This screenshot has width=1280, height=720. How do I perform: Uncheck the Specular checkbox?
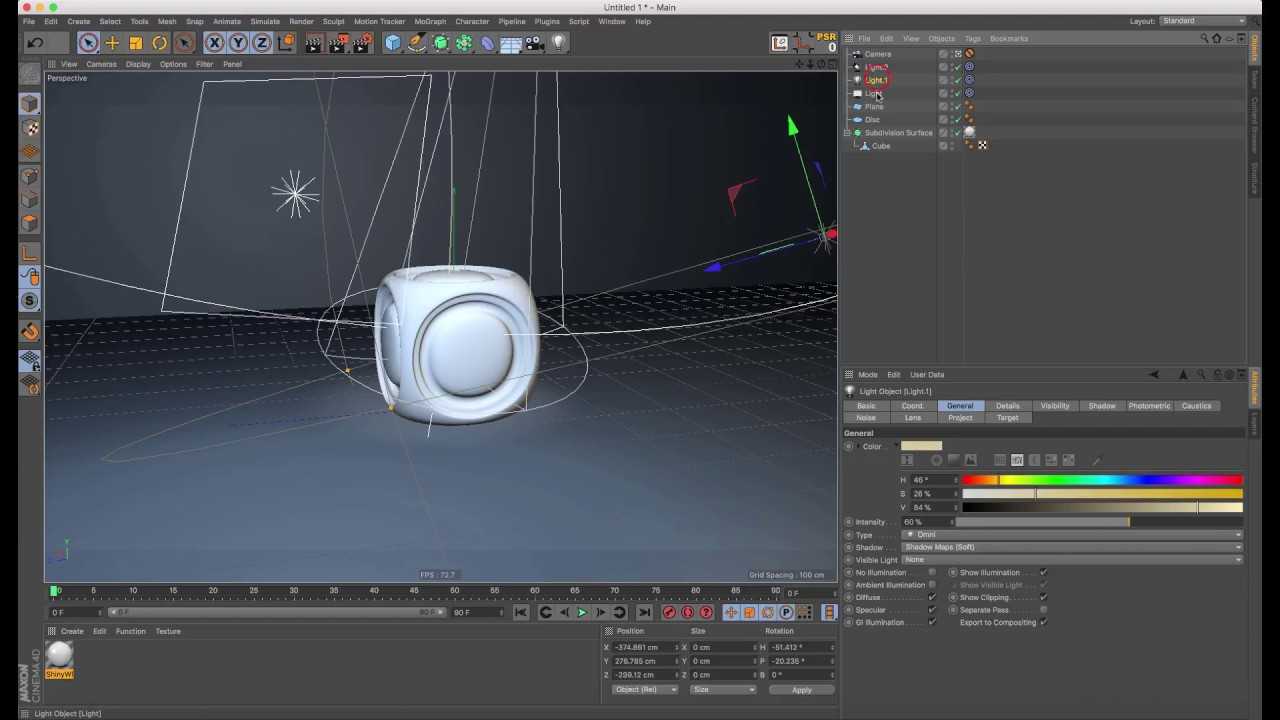(x=932, y=610)
